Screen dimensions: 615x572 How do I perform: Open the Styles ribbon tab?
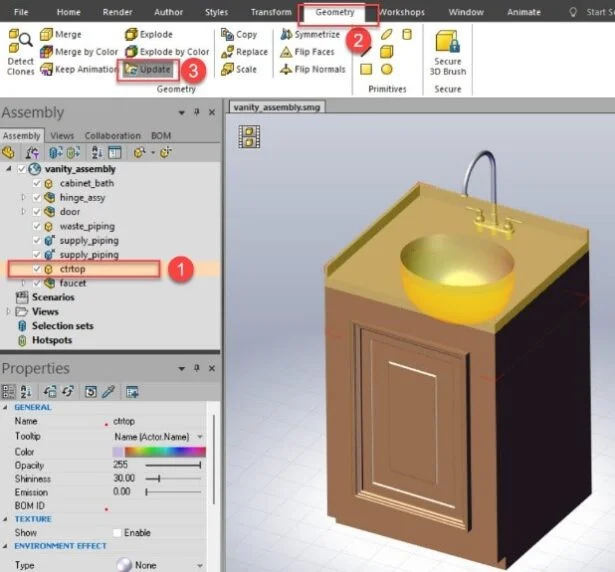217,12
